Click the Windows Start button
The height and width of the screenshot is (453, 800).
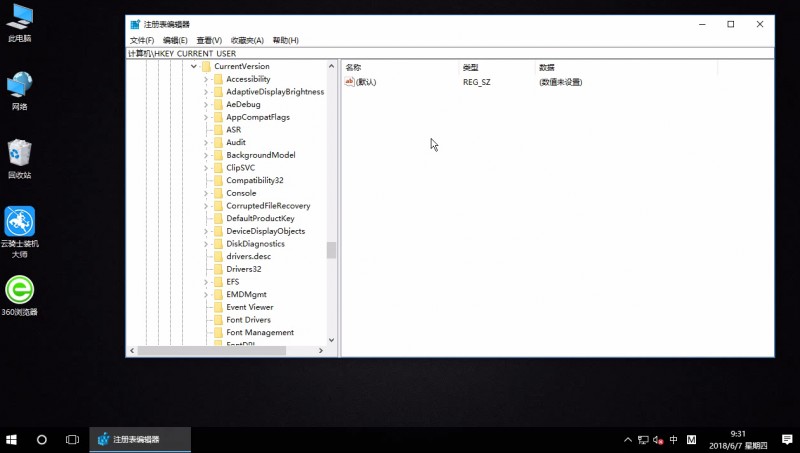point(11,440)
